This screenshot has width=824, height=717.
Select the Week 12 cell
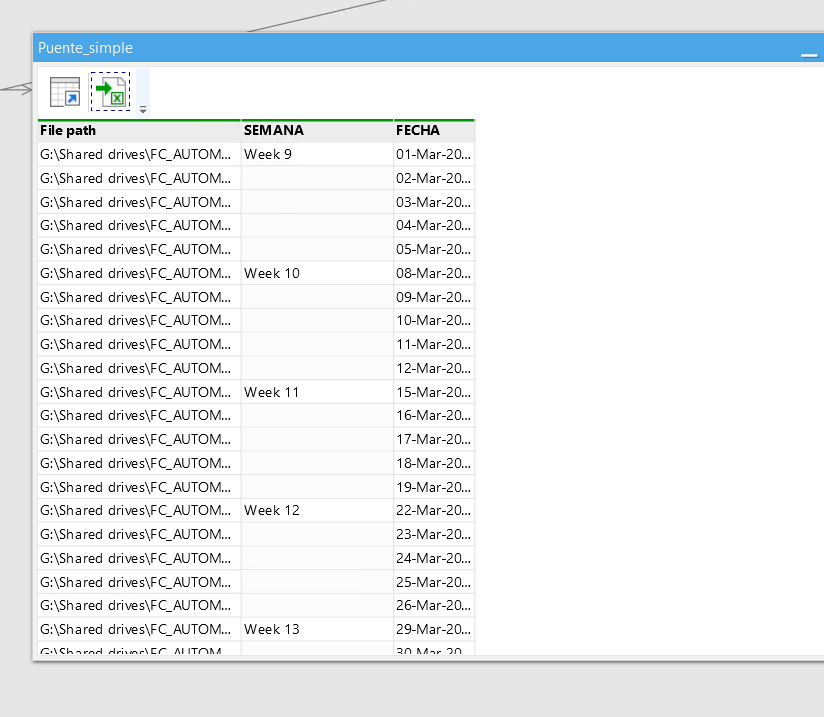tap(317, 510)
